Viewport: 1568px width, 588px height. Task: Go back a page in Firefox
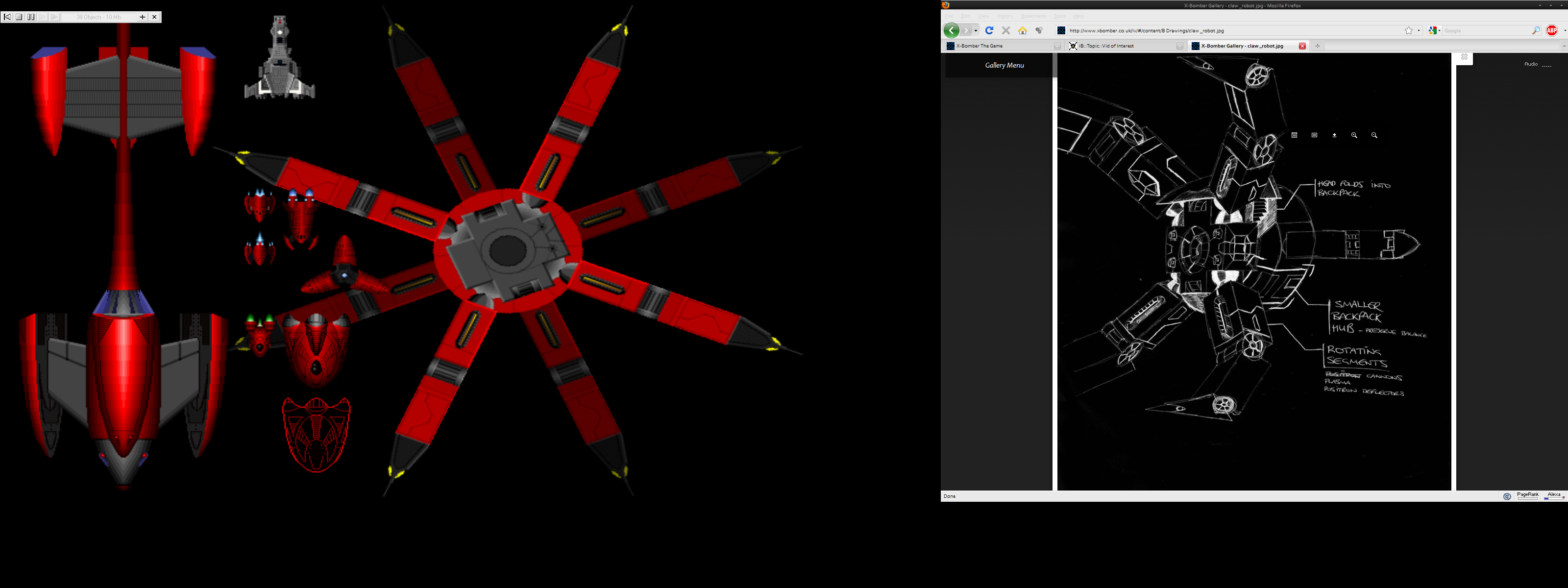pos(952,30)
